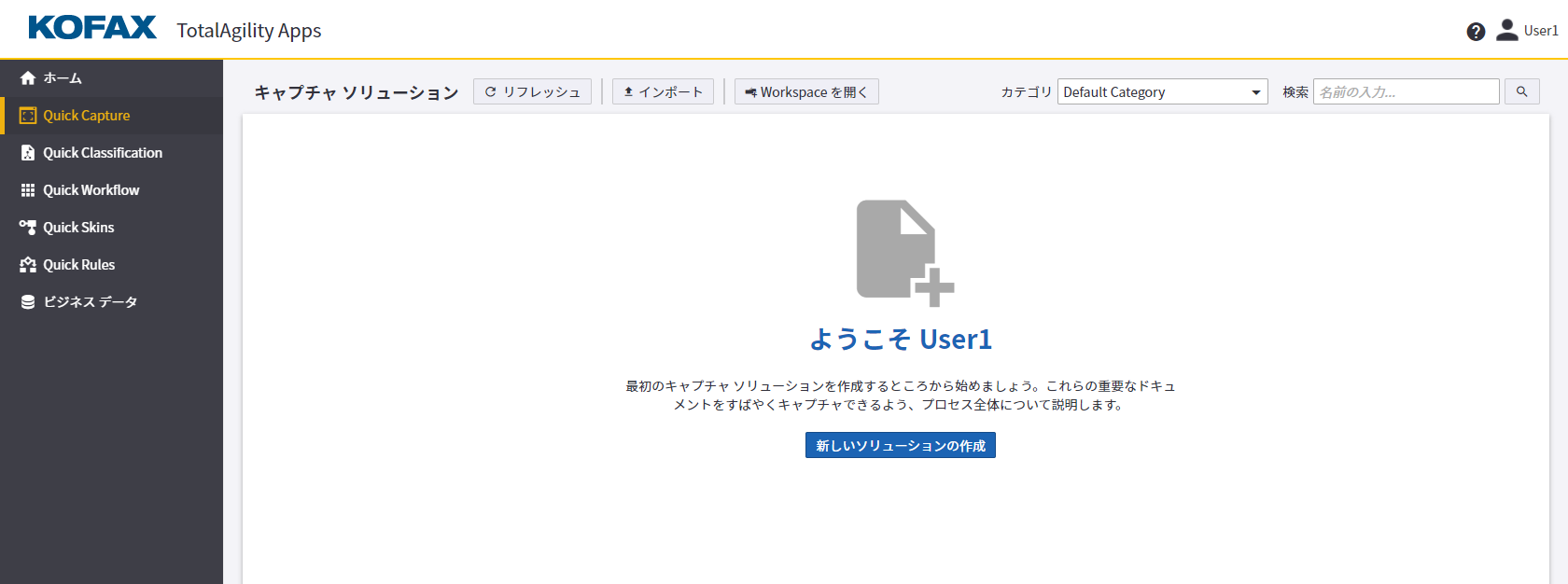The height and width of the screenshot is (584, 1568).
Task: Click the リフレッシュ refresh button
Action: [532, 91]
